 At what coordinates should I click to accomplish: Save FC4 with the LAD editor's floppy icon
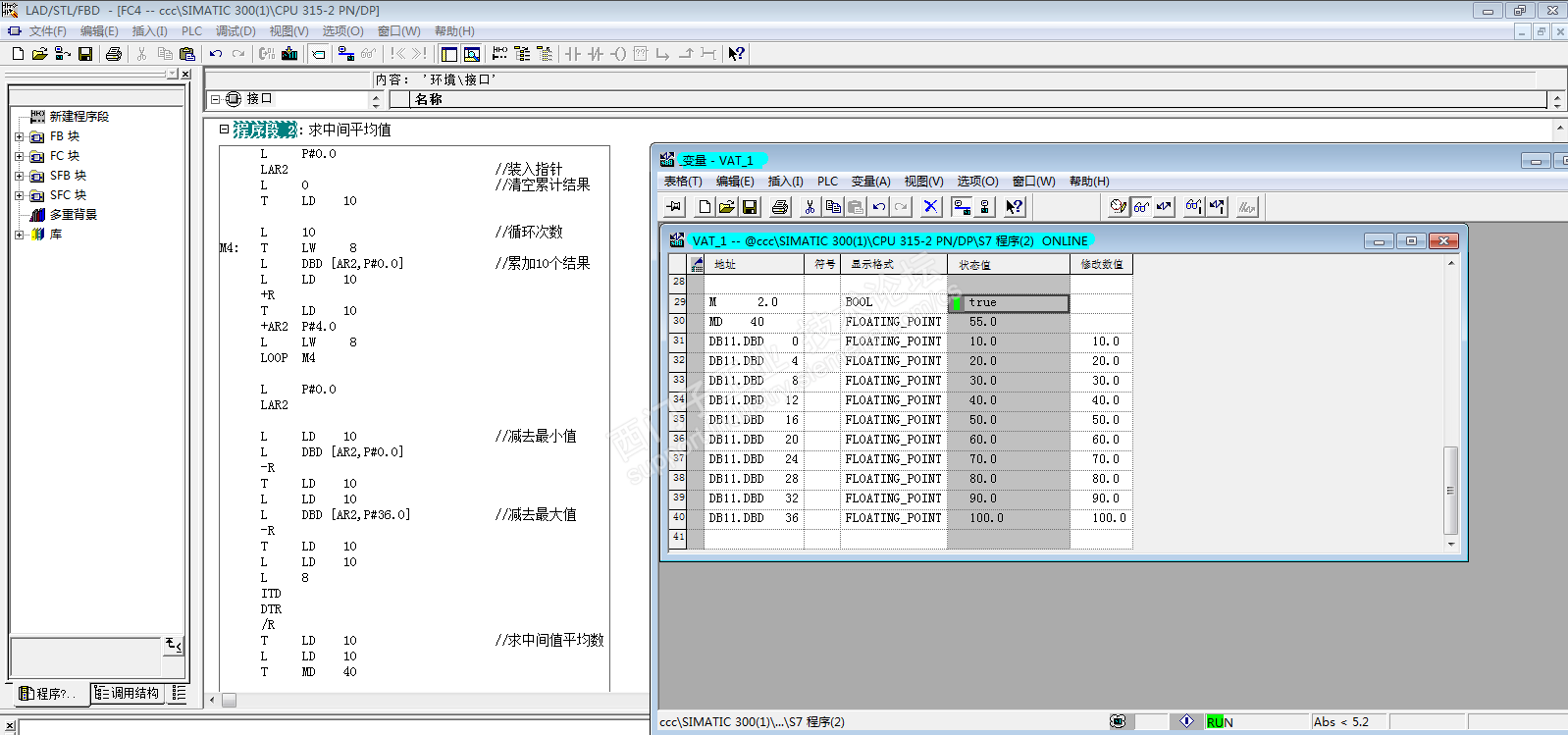(85, 54)
